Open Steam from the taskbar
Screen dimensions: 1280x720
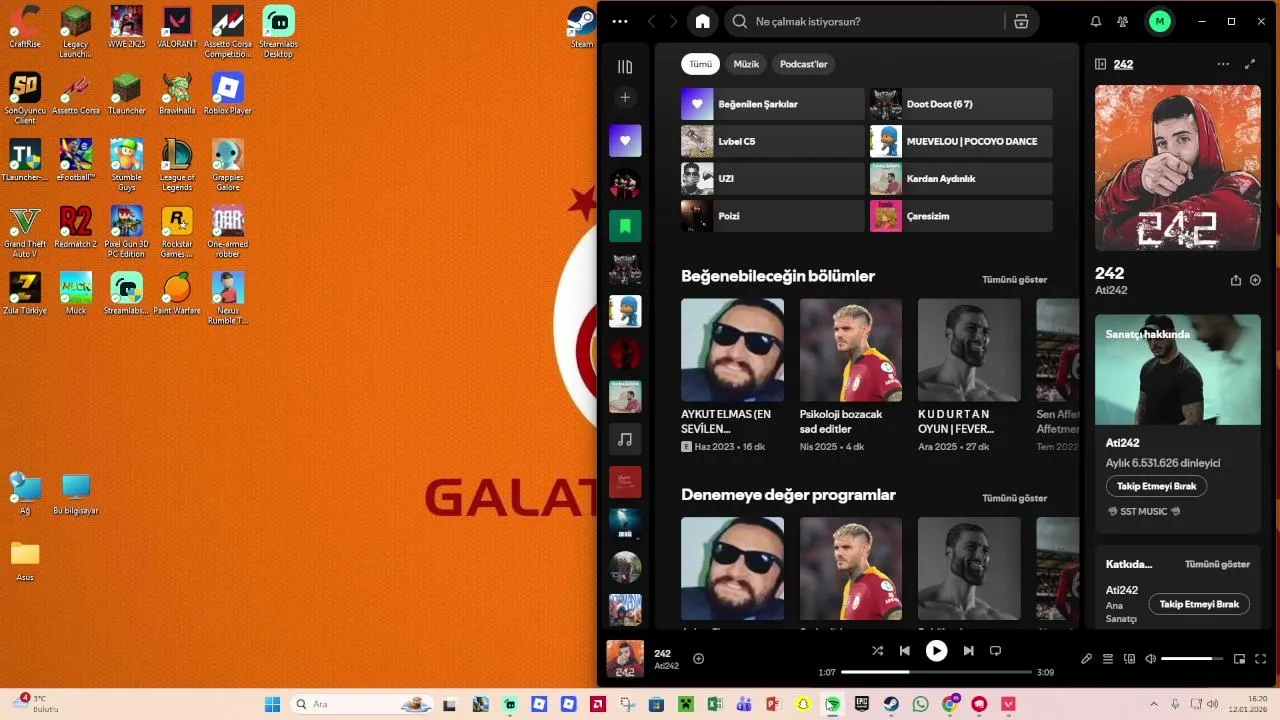891,704
